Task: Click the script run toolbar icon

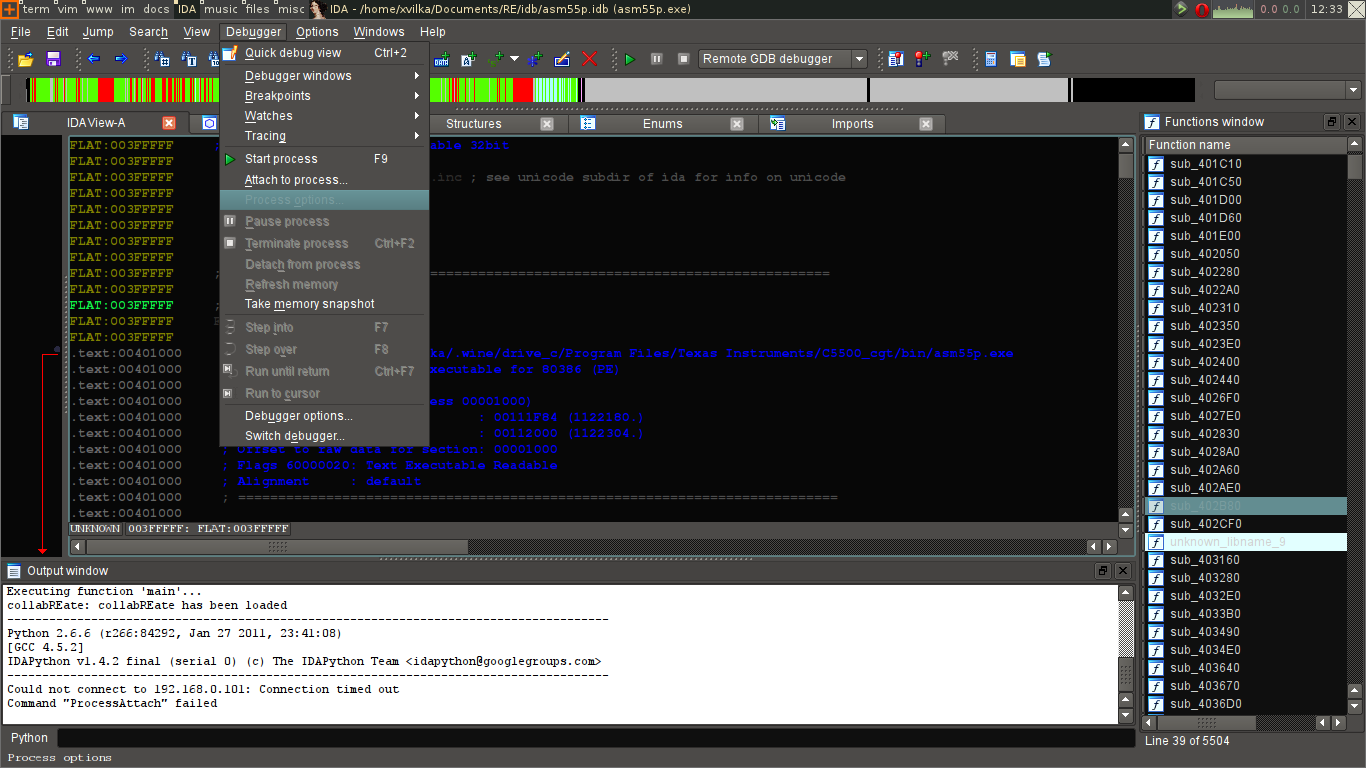Action: 1045,59
